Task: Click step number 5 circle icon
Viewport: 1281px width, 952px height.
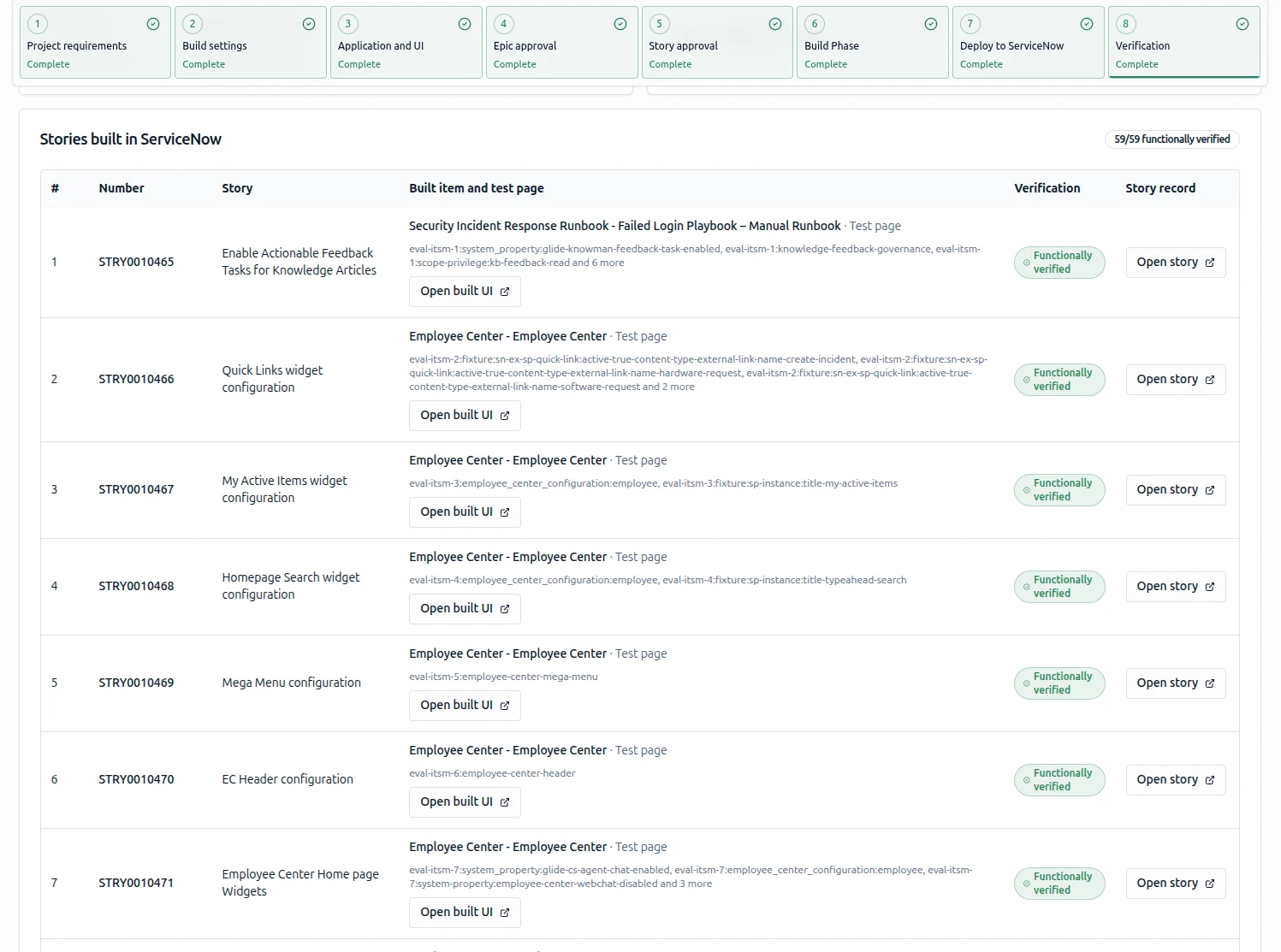Action: [659, 24]
